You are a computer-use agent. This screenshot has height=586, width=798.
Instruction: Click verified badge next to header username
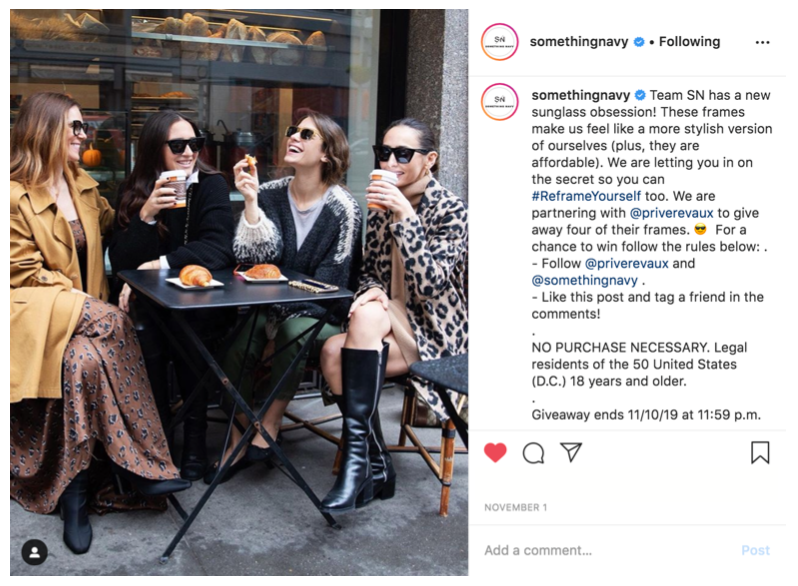pos(639,42)
